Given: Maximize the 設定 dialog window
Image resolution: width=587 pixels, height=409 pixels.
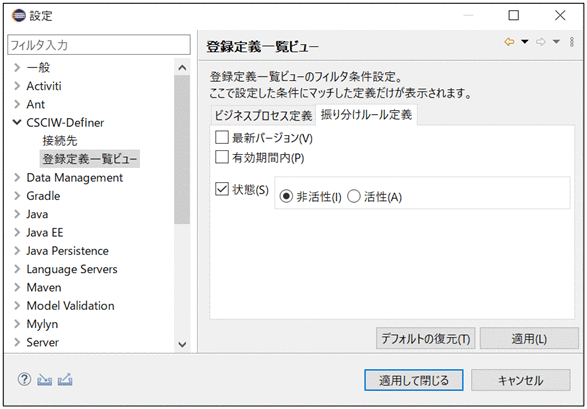Looking at the screenshot, I should (x=514, y=15).
